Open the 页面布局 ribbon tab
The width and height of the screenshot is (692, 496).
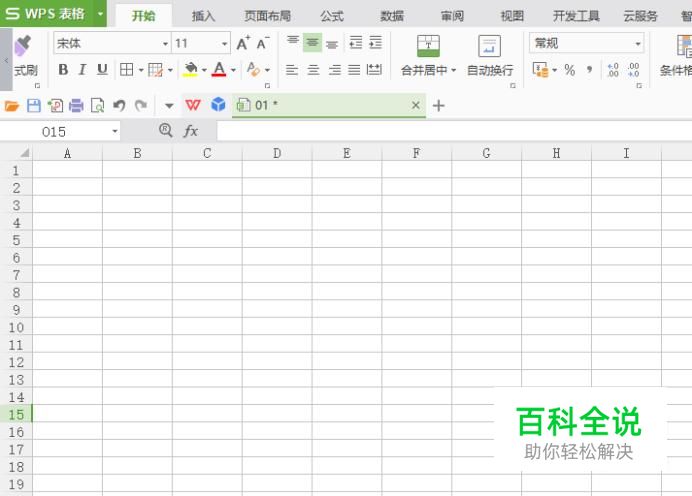coord(267,16)
